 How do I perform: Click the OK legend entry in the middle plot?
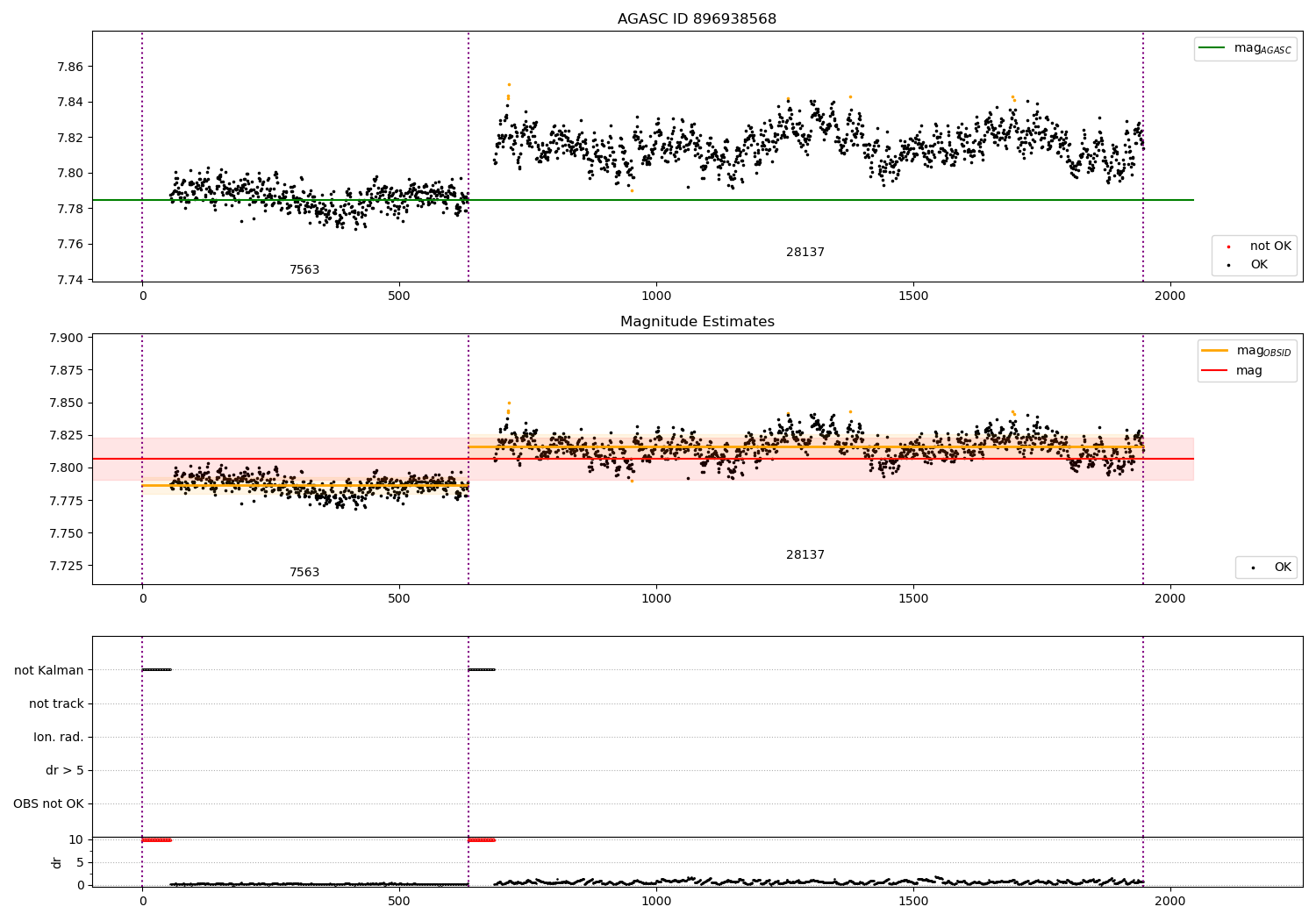tap(1270, 568)
